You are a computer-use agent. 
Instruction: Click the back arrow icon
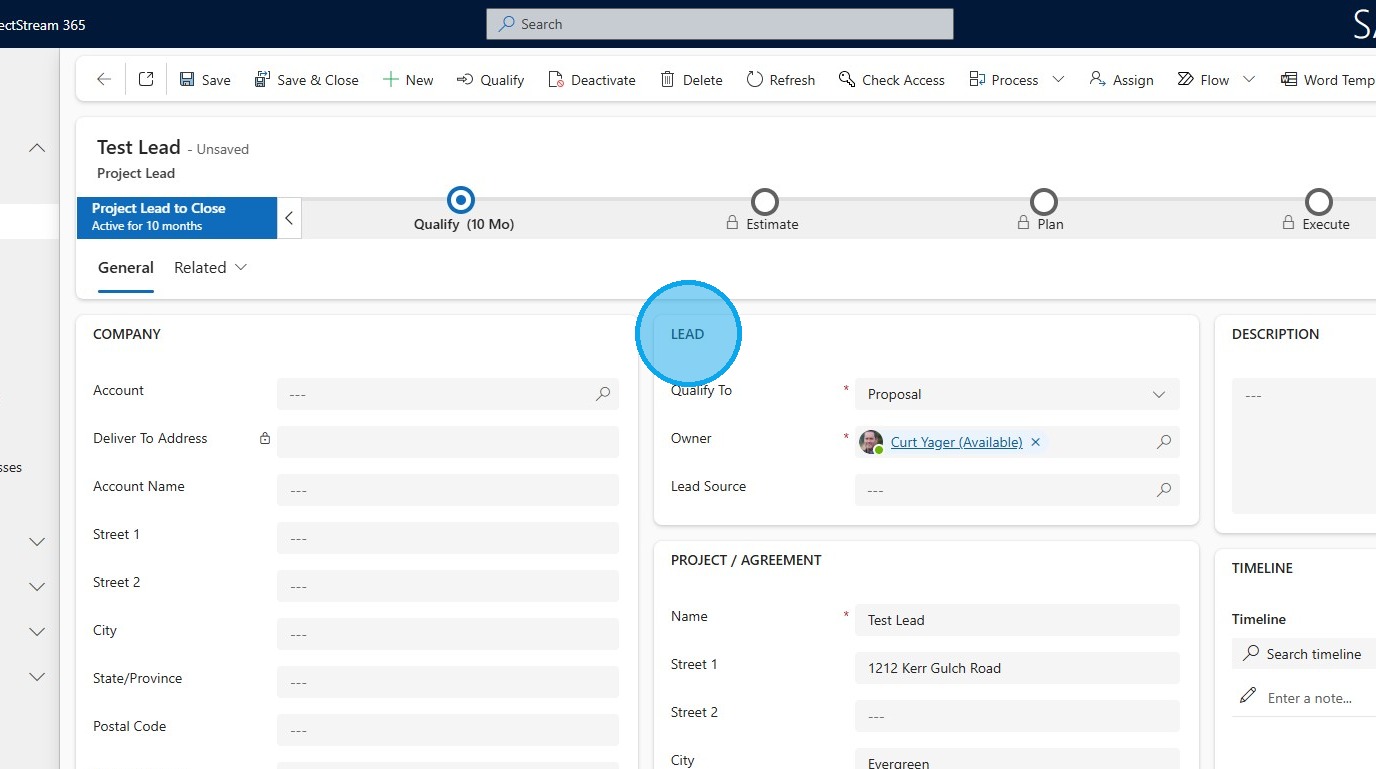pos(104,80)
